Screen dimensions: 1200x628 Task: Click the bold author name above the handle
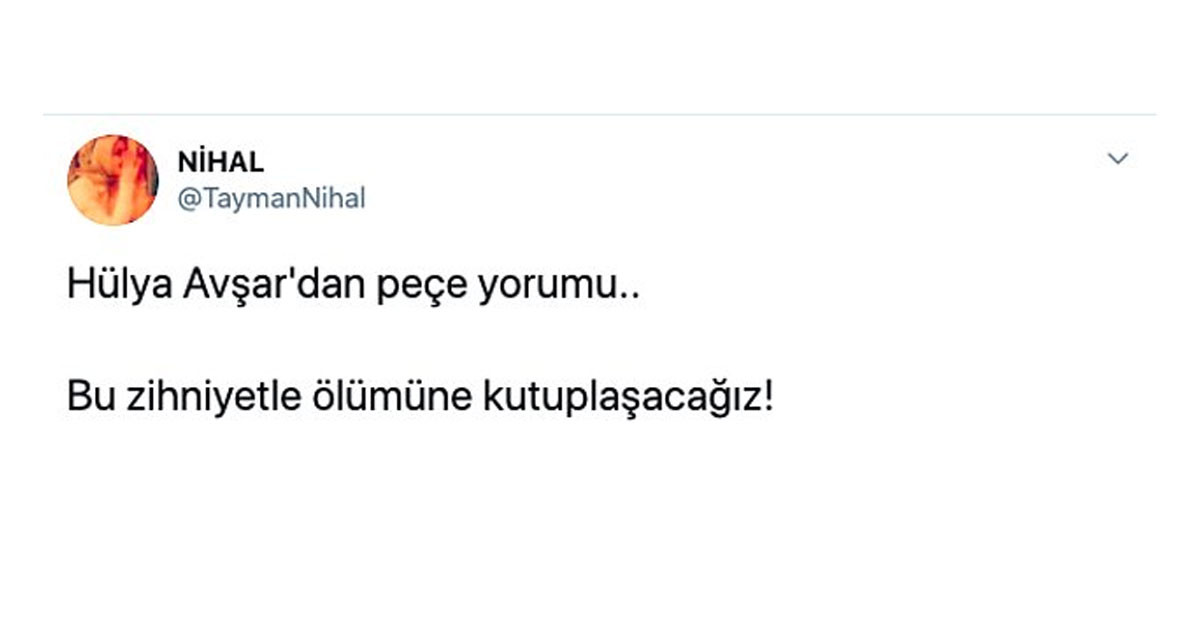[x=221, y=163]
